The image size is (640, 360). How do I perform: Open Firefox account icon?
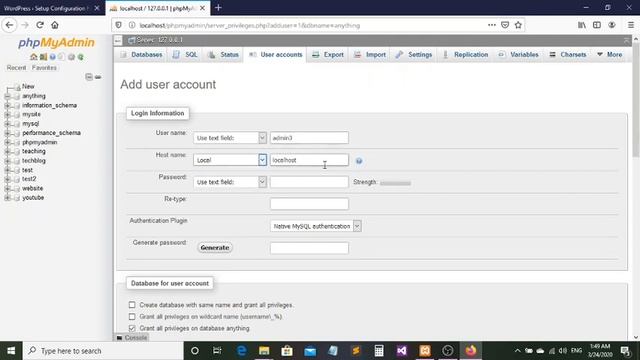click(611, 25)
